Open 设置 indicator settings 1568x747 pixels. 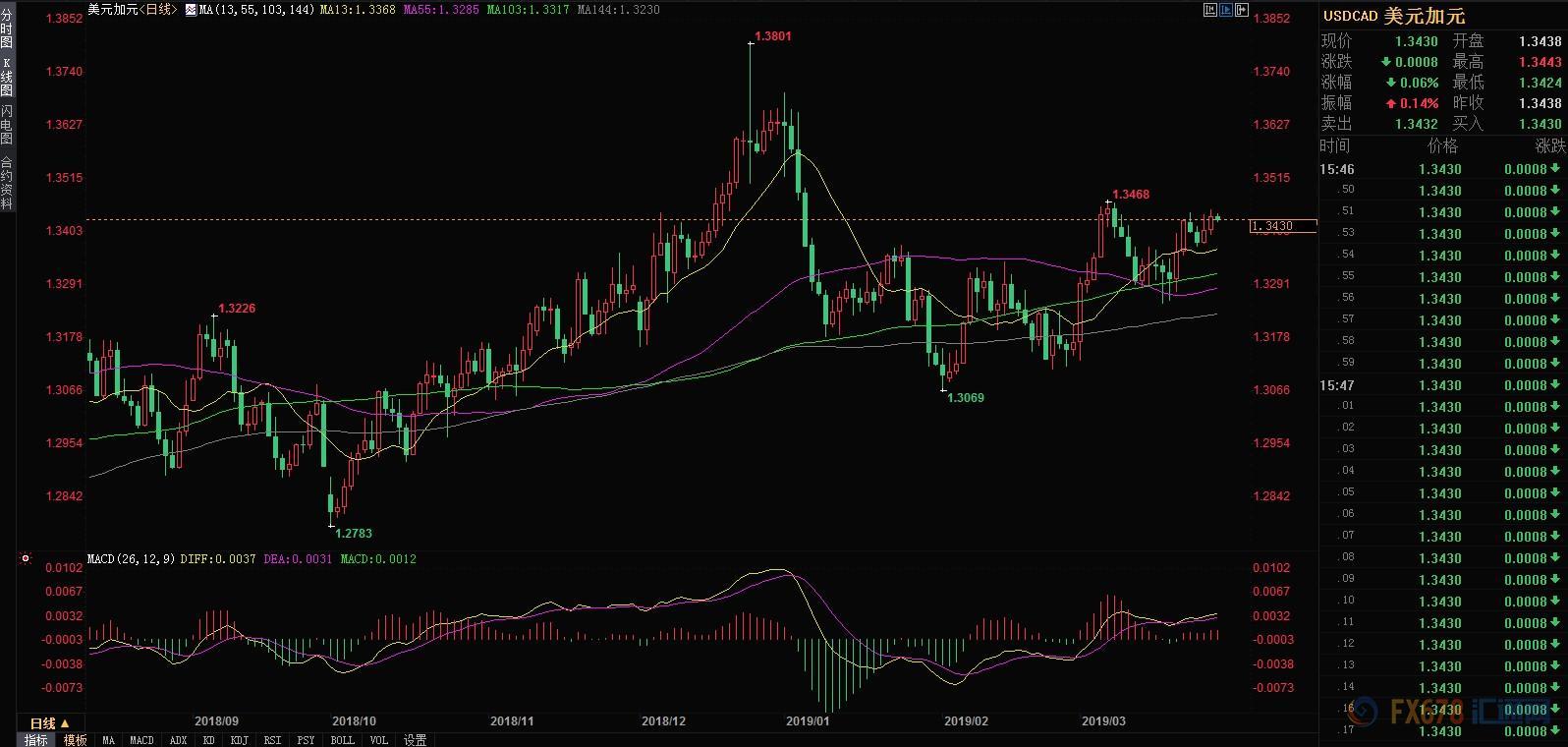(415, 740)
